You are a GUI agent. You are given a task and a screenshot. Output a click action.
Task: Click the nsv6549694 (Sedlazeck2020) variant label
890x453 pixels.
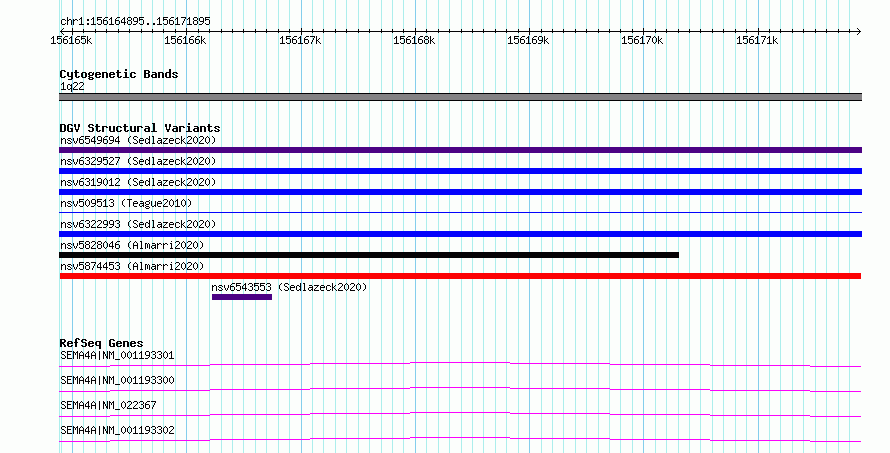point(138,140)
